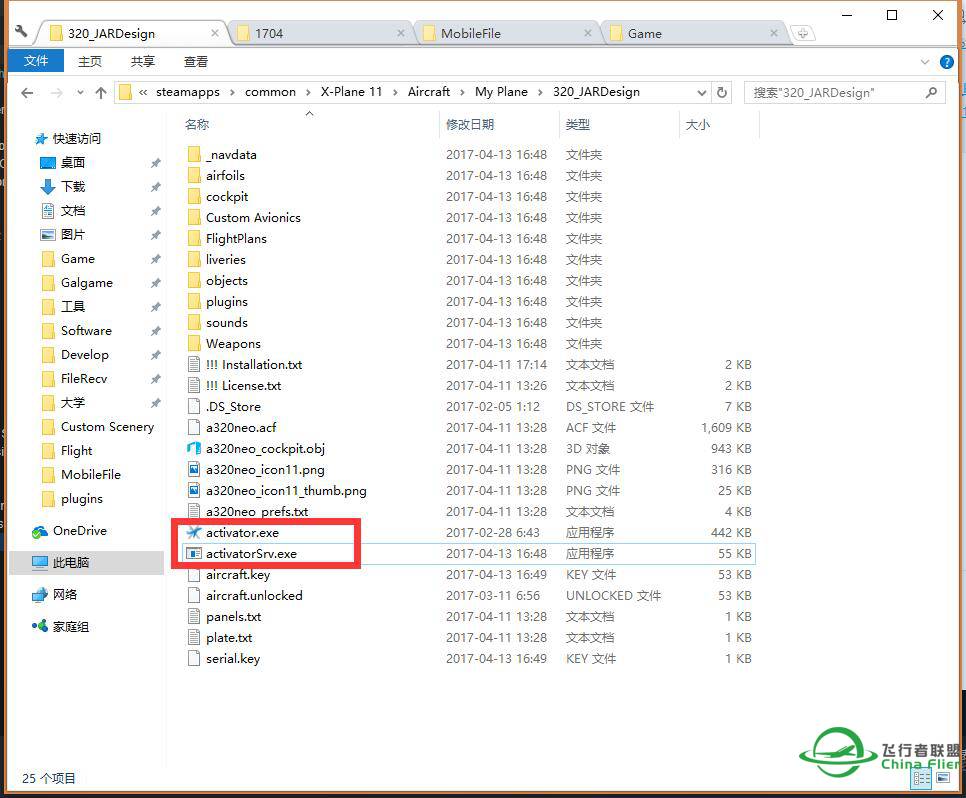
Task: Open the help question mark icon
Action: click(x=946, y=62)
